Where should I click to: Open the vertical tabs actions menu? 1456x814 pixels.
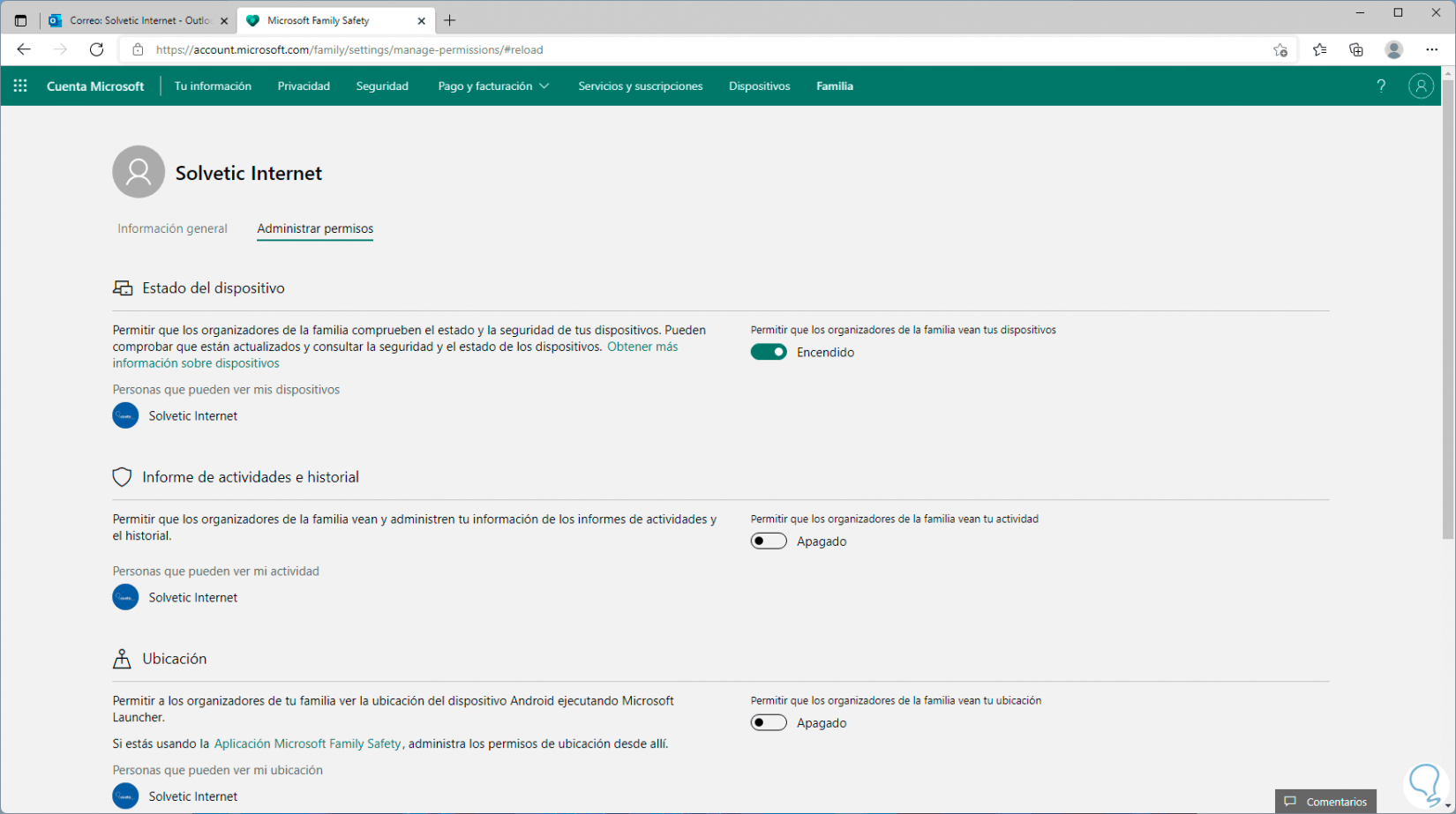pos(20,20)
